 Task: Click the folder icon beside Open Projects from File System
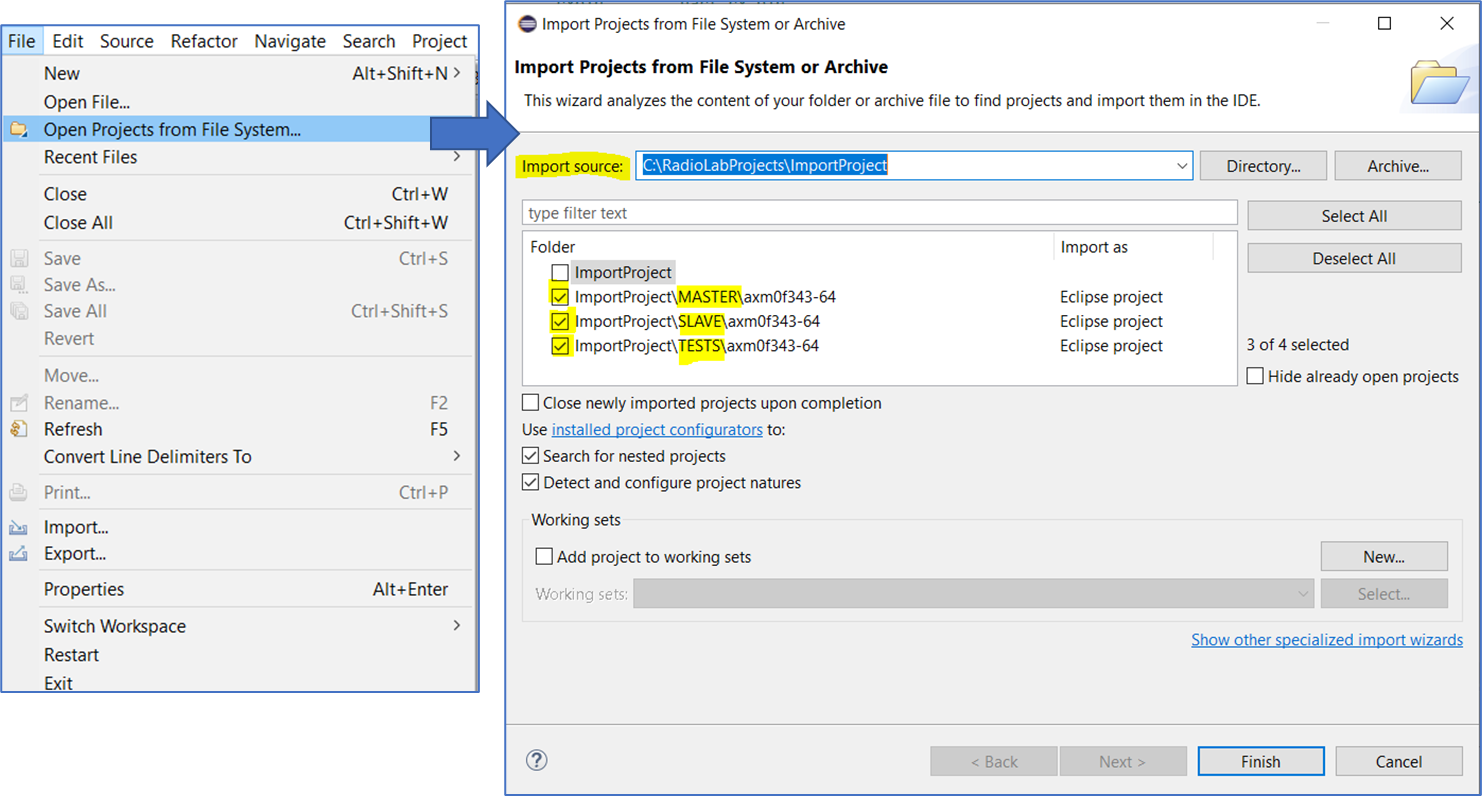(x=18, y=129)
